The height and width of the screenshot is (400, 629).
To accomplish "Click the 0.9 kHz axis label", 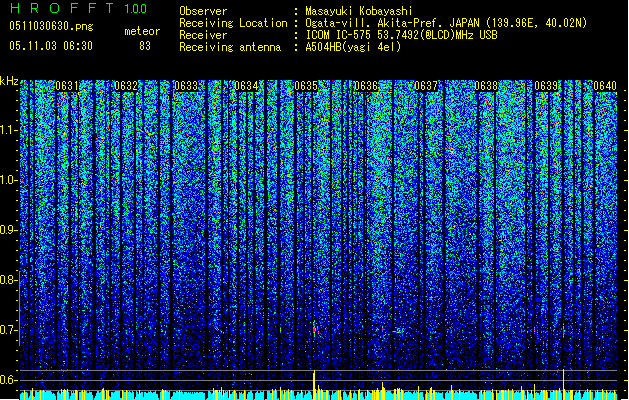I will (x=9, y=230).
